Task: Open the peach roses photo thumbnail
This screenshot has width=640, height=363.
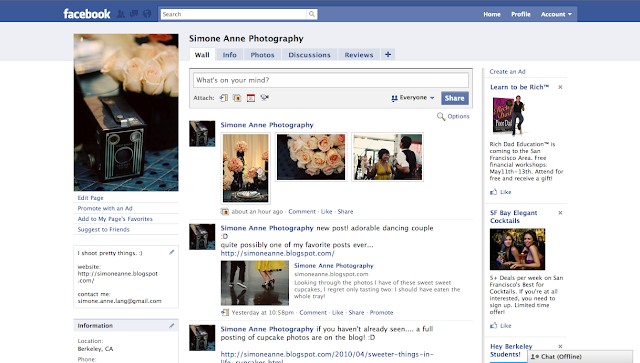Action: click(311, 157)
